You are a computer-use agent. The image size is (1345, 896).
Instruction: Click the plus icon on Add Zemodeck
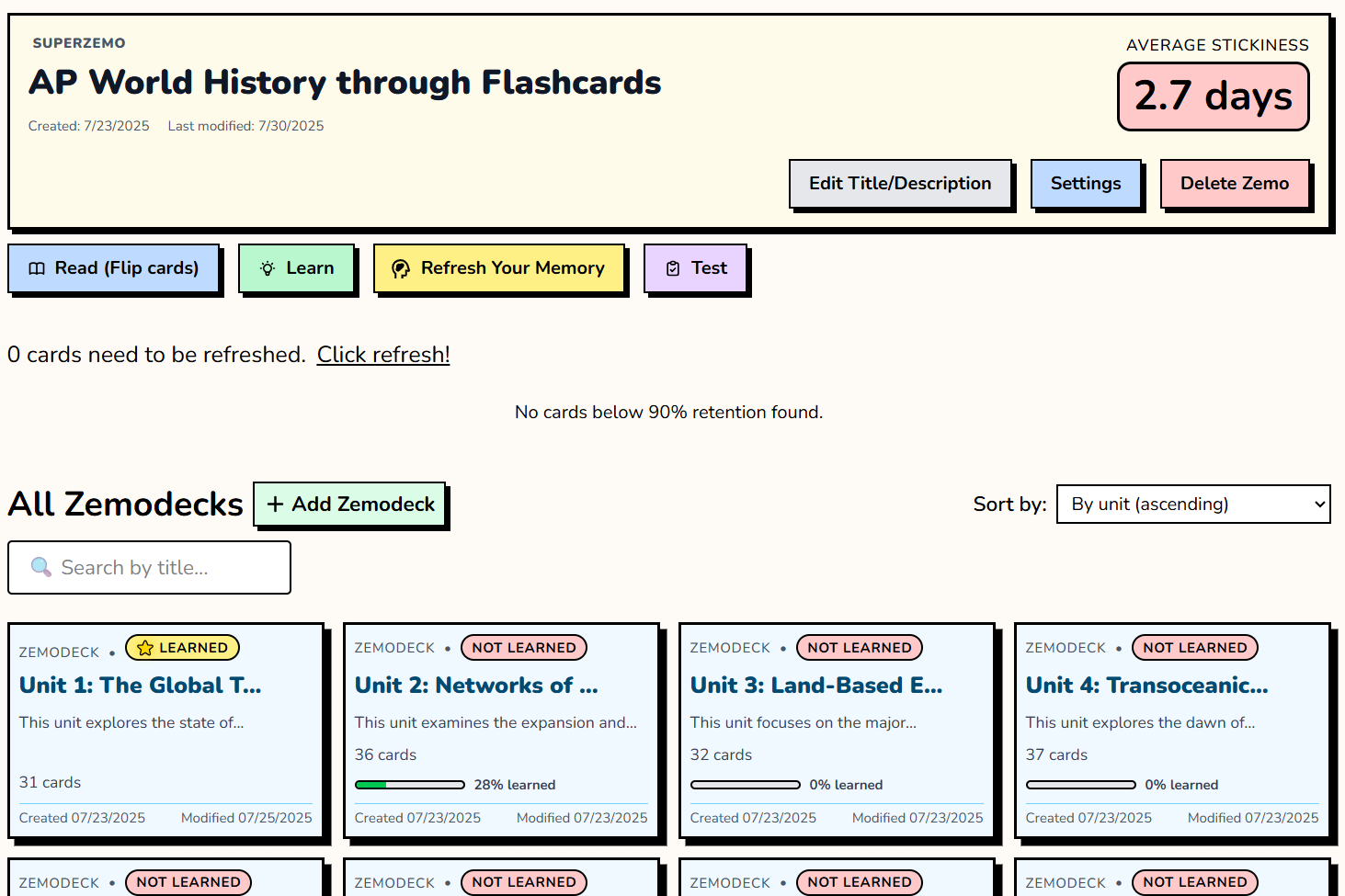275,504
